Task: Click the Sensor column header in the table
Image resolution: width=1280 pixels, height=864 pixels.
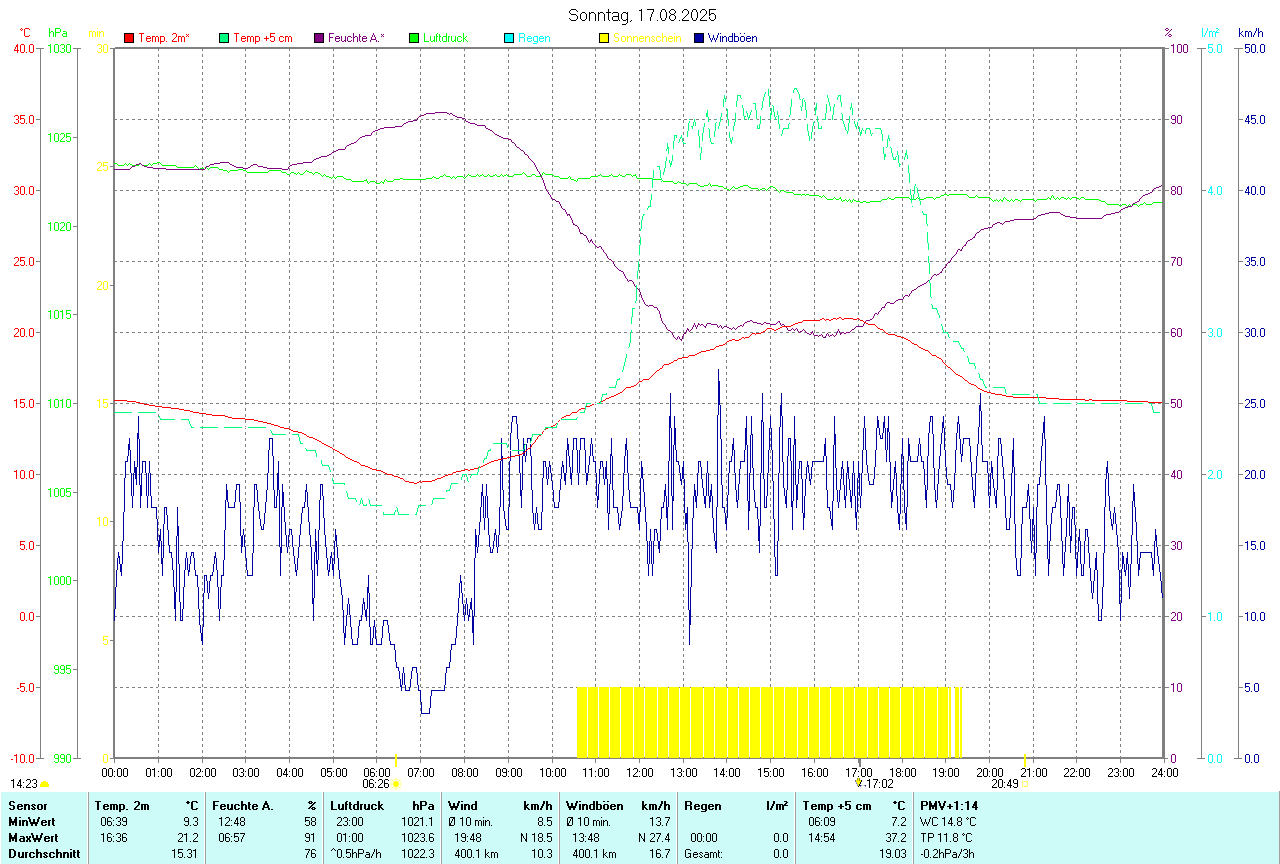Action: point(27,805)
